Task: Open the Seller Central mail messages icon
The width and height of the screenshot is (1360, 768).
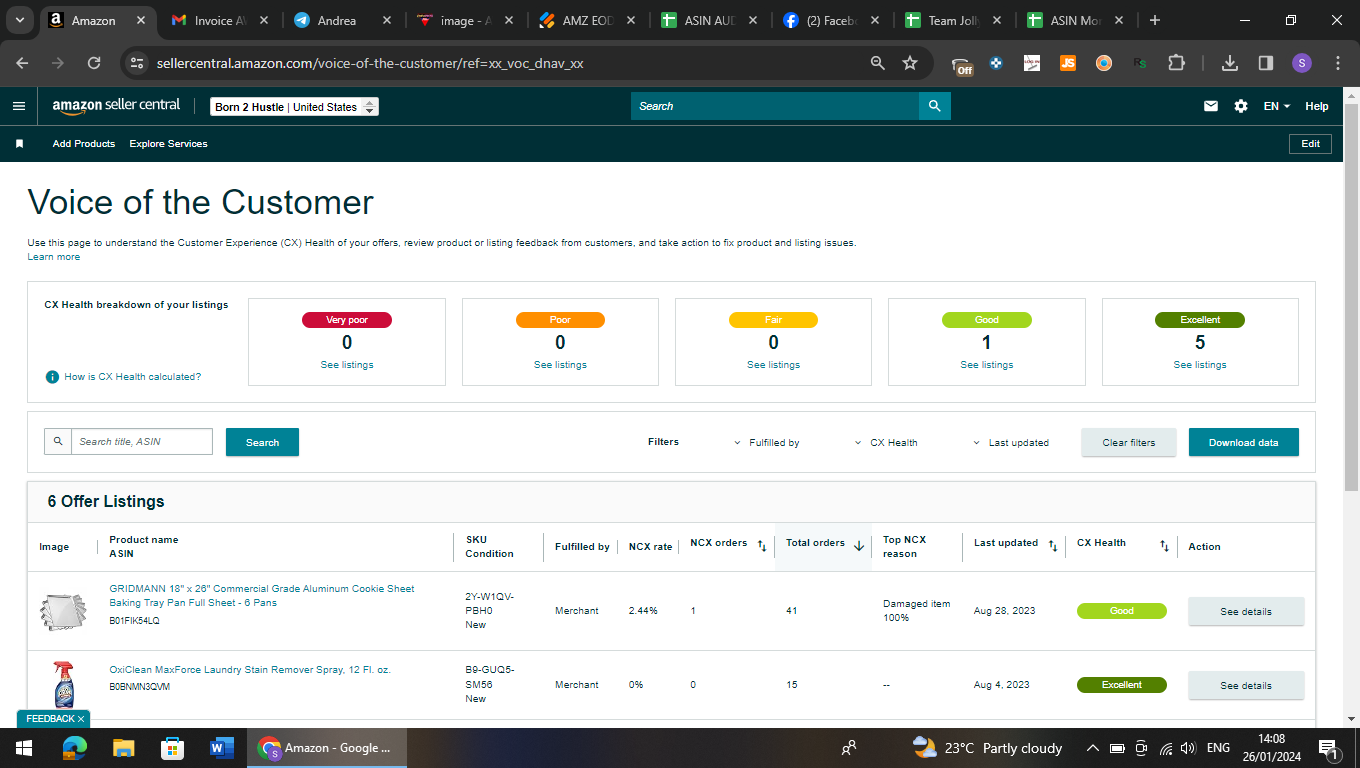Action: [x=1211, y=106]
